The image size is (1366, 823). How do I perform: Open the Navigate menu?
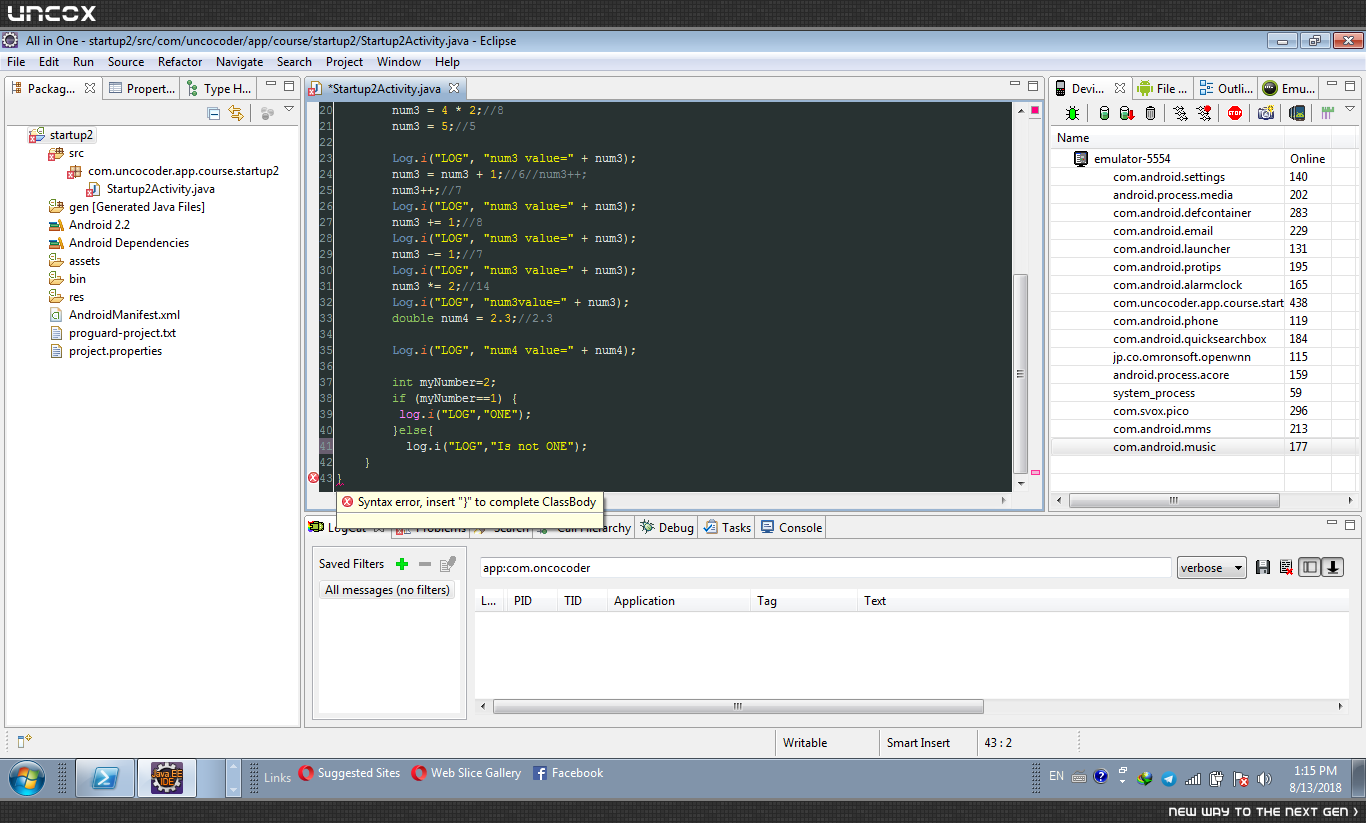point(240,62)
